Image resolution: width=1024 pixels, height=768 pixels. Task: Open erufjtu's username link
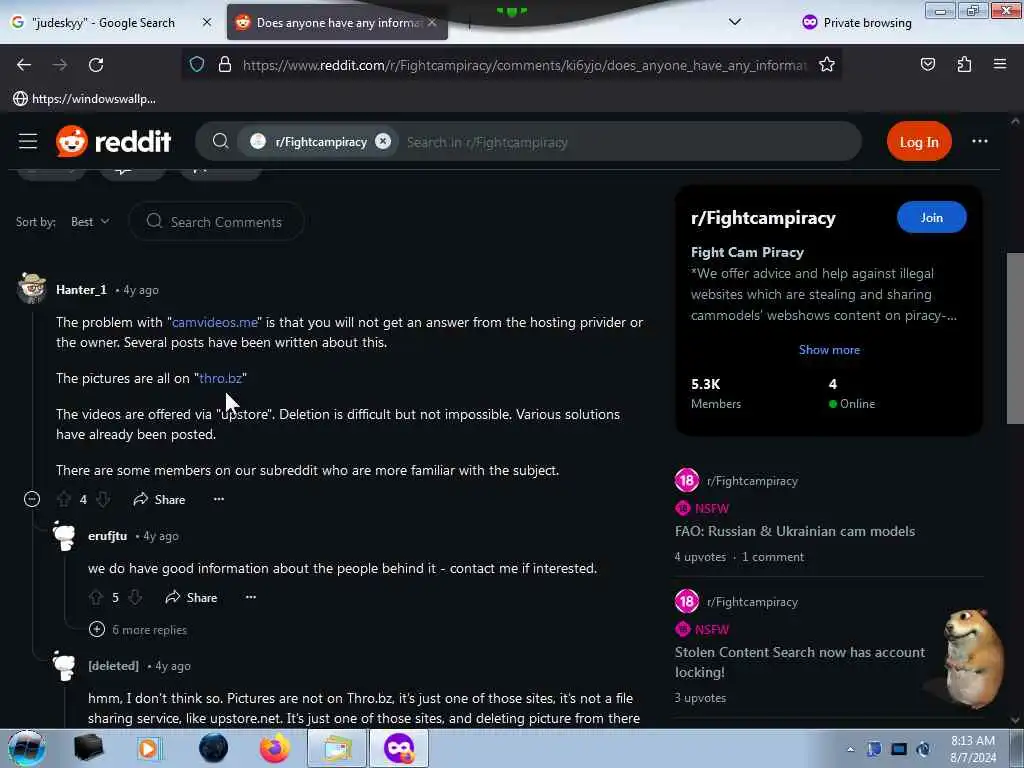(107, 536)
